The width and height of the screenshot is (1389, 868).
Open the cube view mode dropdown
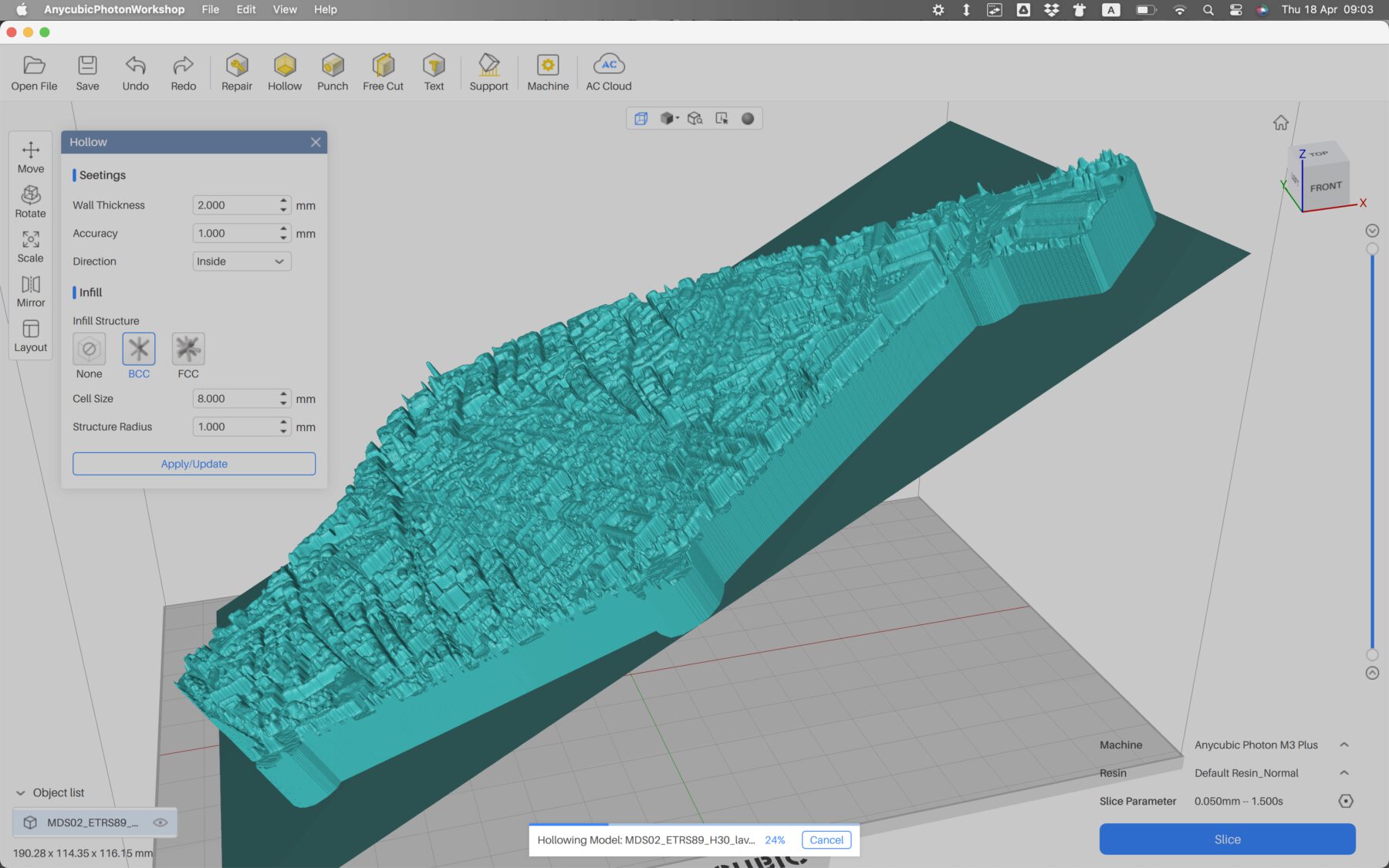point(669,118)
